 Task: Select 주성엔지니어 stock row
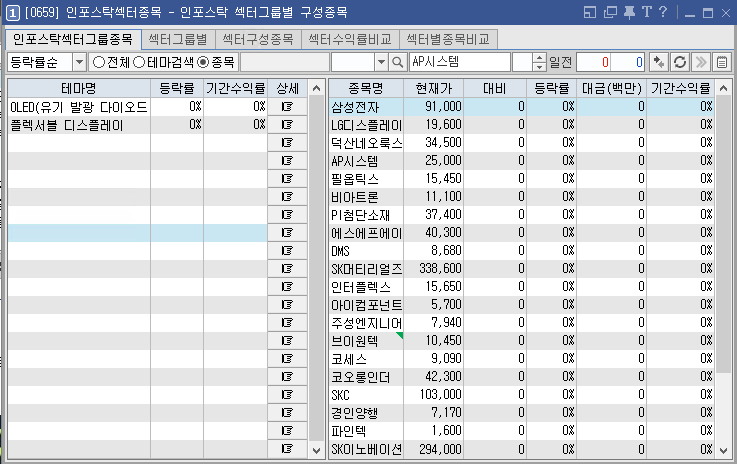point(522,322)
